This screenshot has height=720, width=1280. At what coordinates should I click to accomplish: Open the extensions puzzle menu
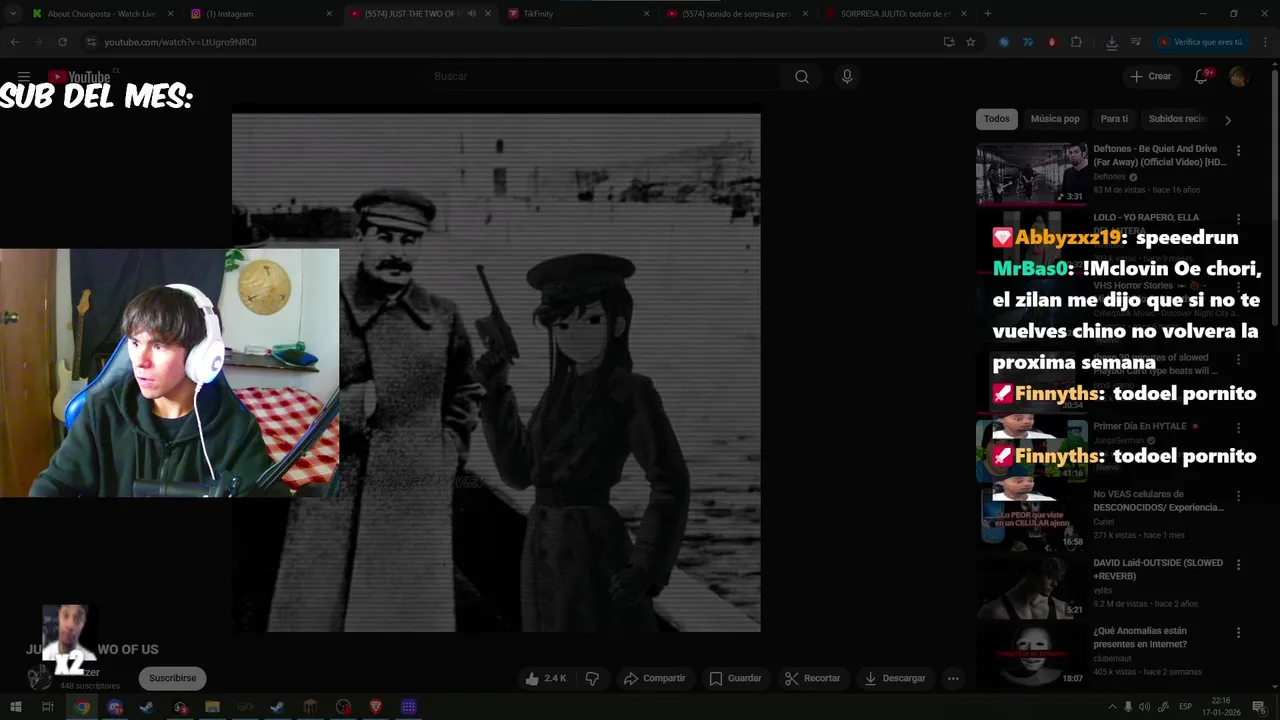coord(1076,42)
